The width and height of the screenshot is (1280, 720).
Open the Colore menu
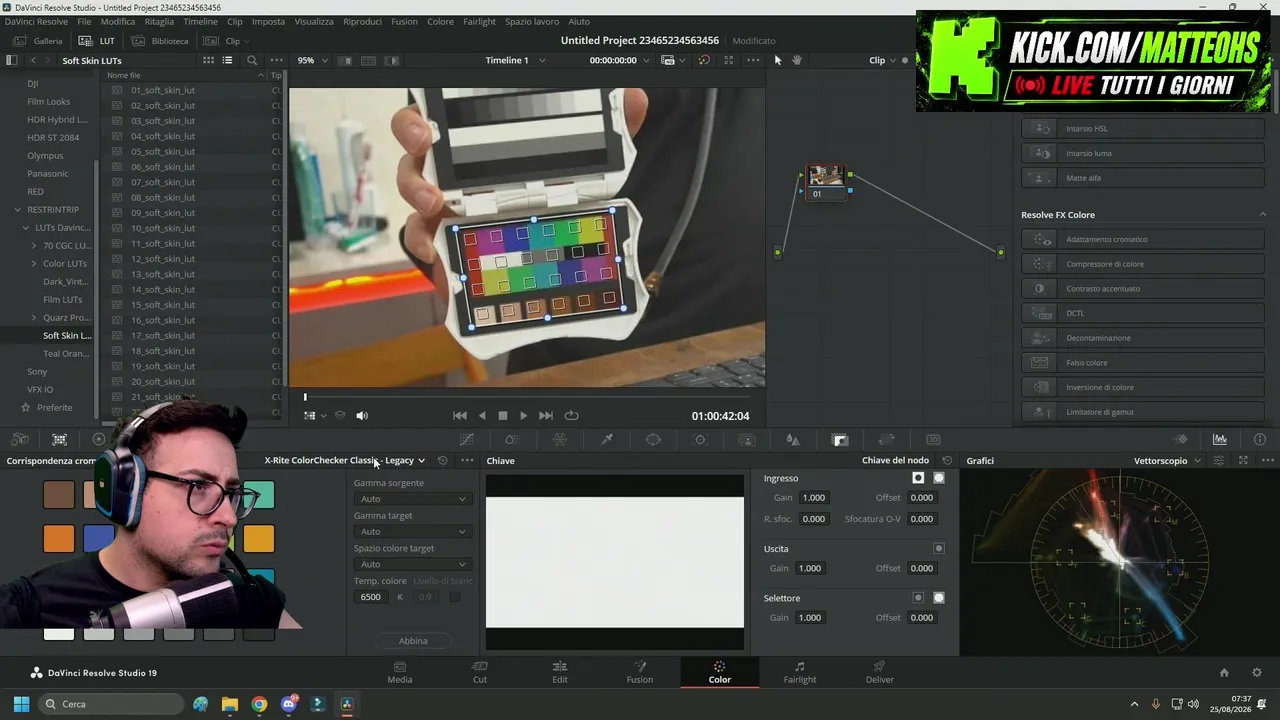440,21
